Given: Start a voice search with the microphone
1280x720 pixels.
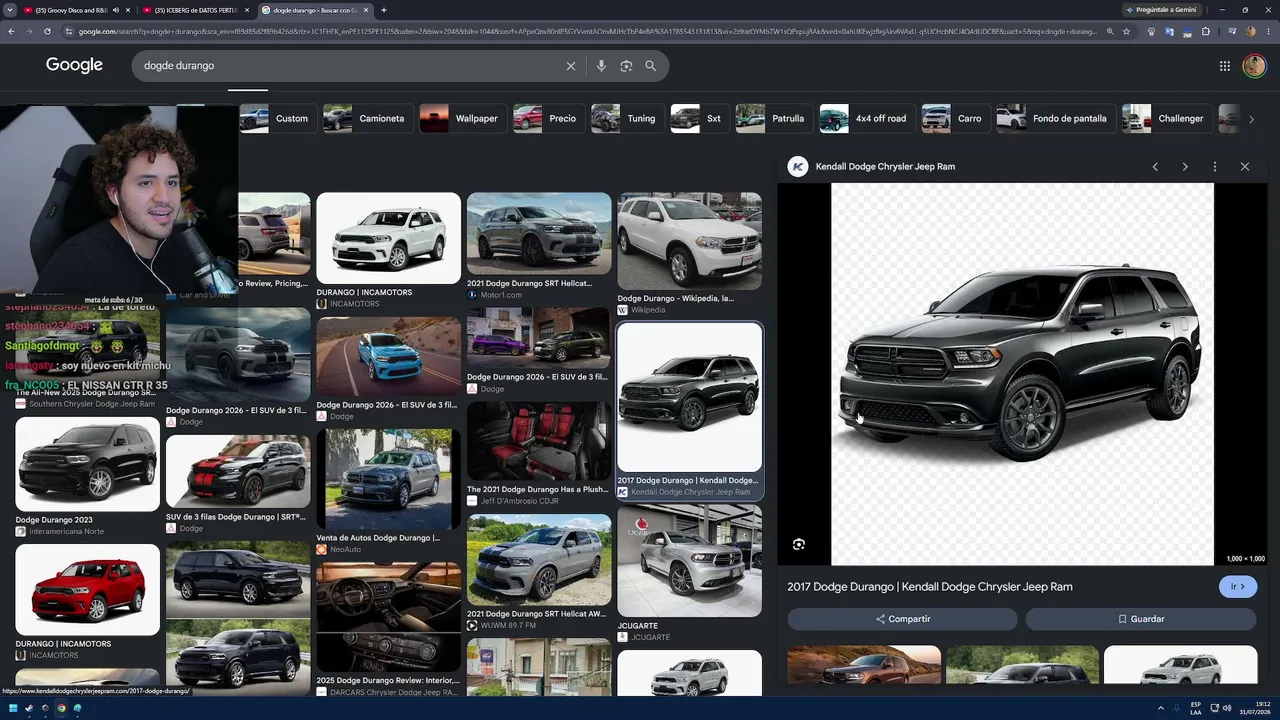Looking at the screenshot, I should [x=601, y=66].
